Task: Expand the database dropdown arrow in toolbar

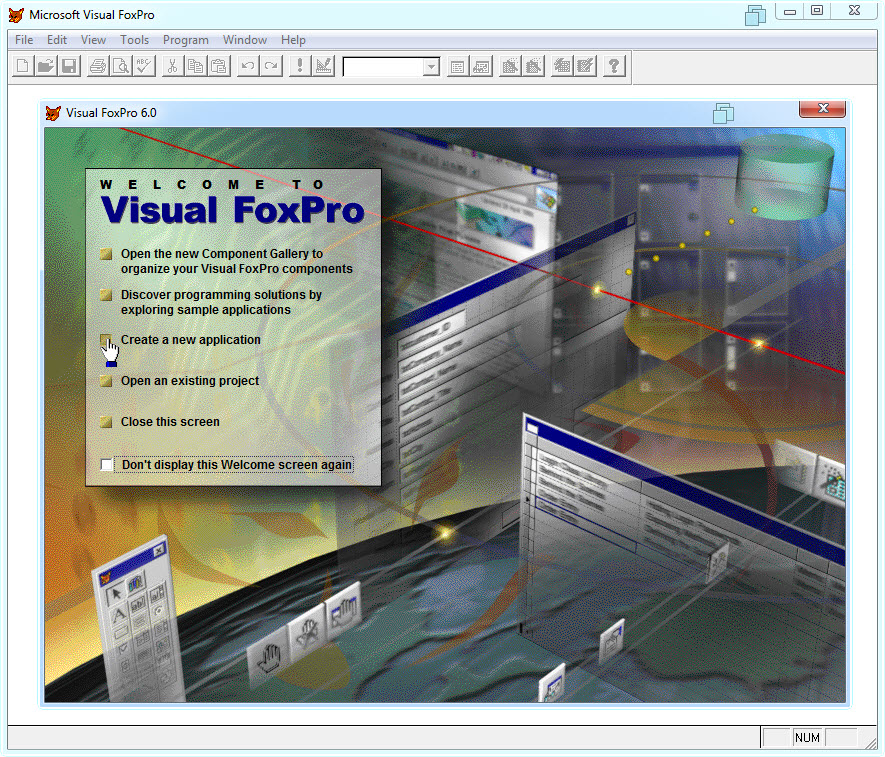Action: click(x=431, y=67)
